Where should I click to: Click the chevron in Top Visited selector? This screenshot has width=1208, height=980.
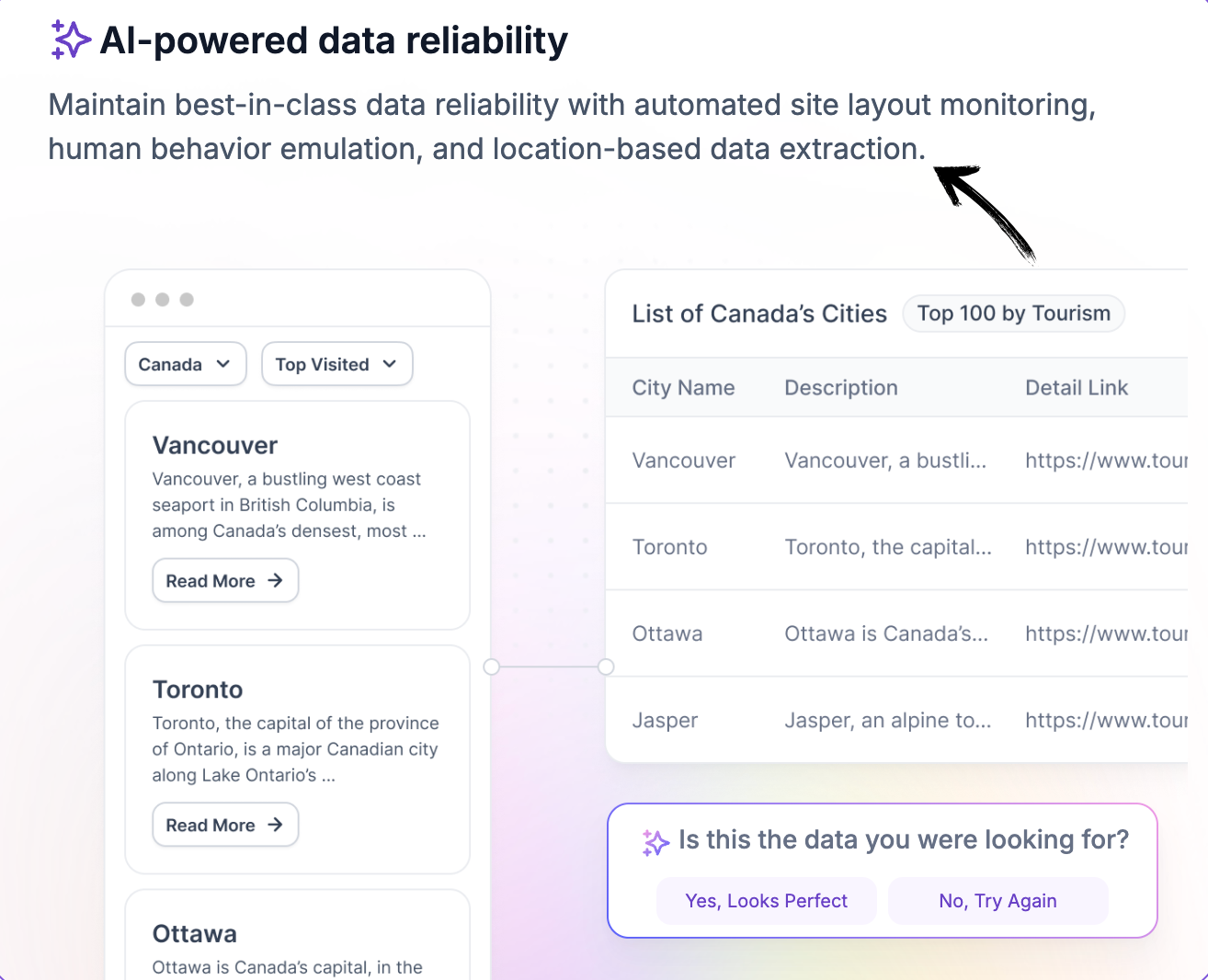(390, 364)
